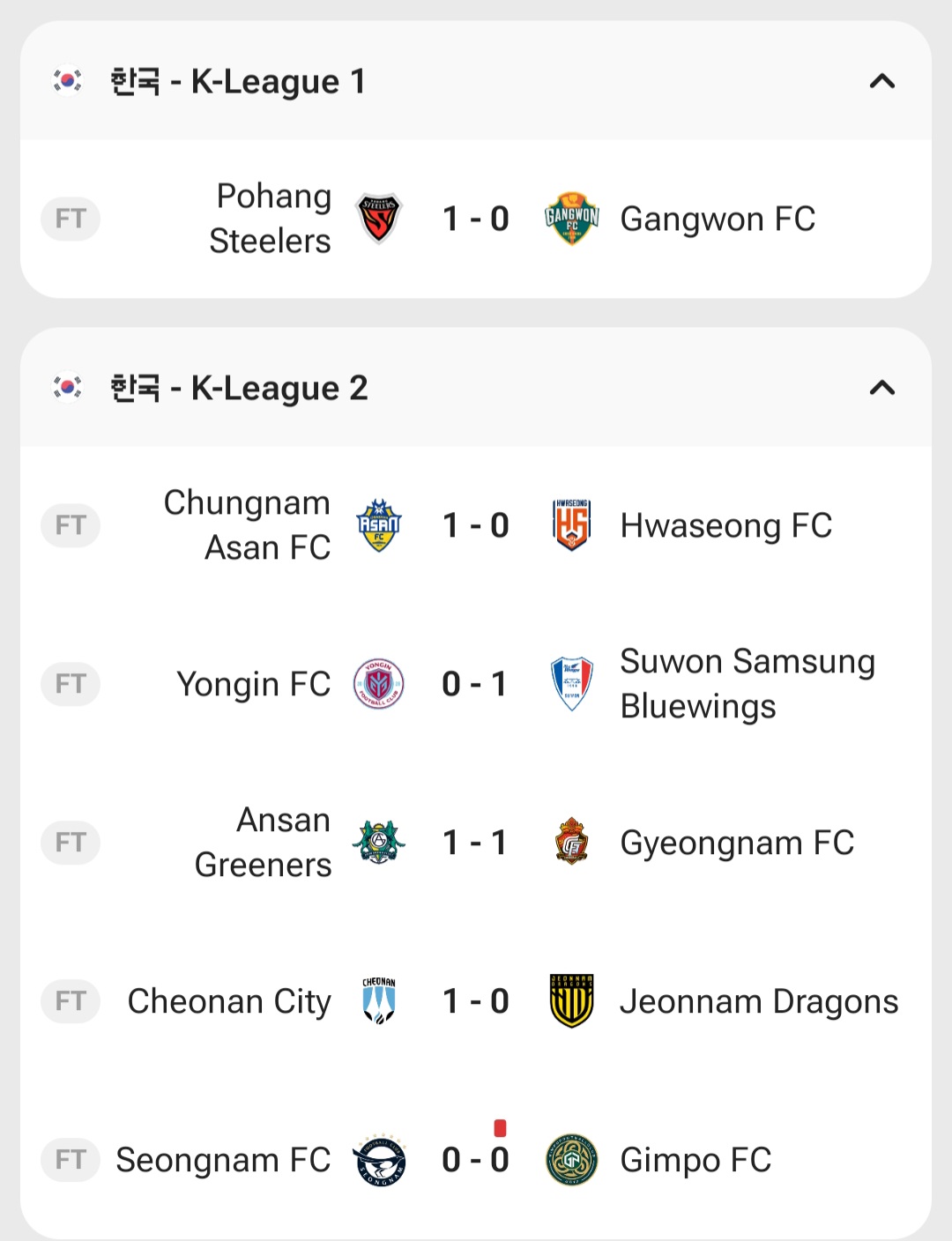Click the Cheonan City team crest
The height and width of the screenshot is (1241, 952).
[379, 1001]
